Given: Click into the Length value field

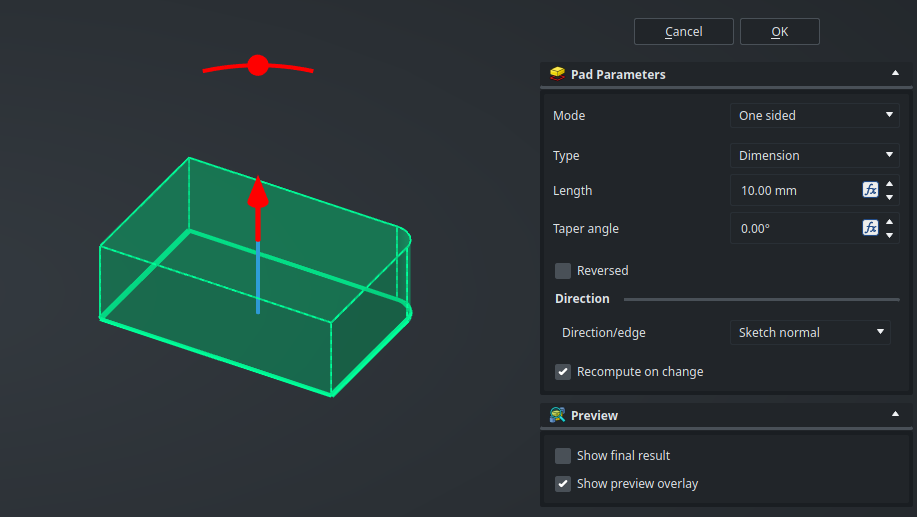Looking at the screenshot, I should [x=795, y=190].
